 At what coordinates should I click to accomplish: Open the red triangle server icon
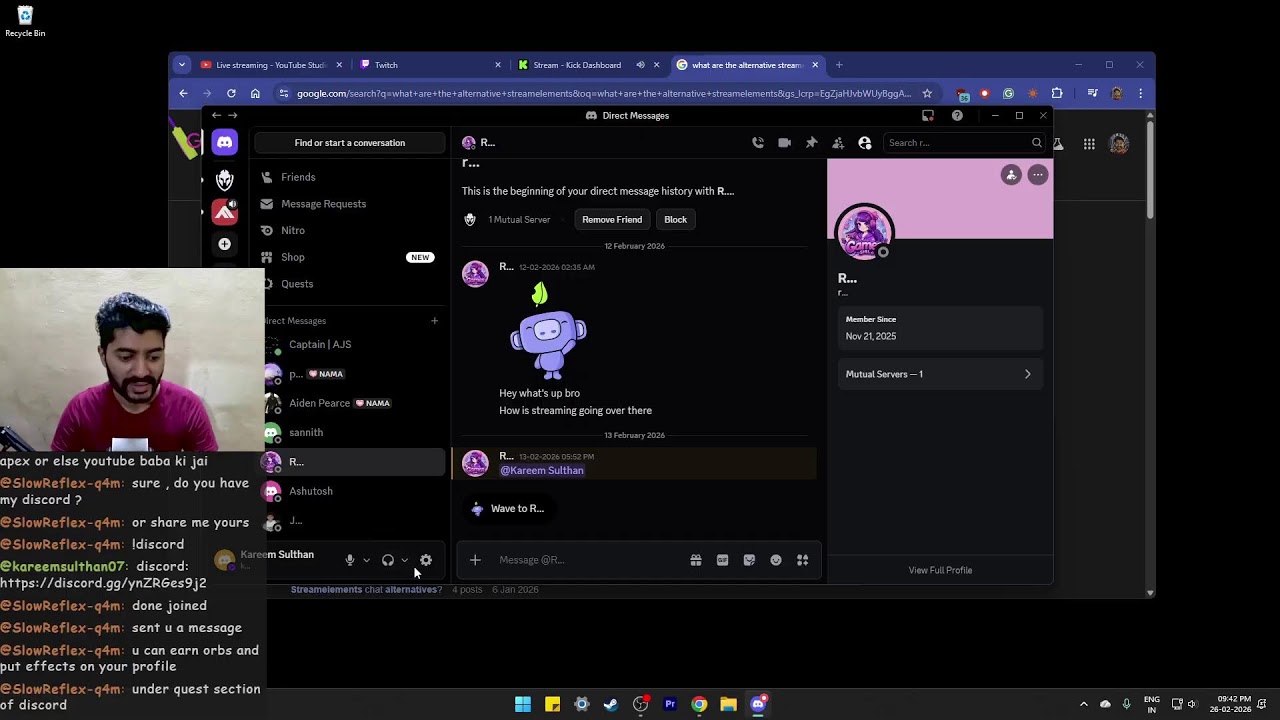click(x=224, y=211)
